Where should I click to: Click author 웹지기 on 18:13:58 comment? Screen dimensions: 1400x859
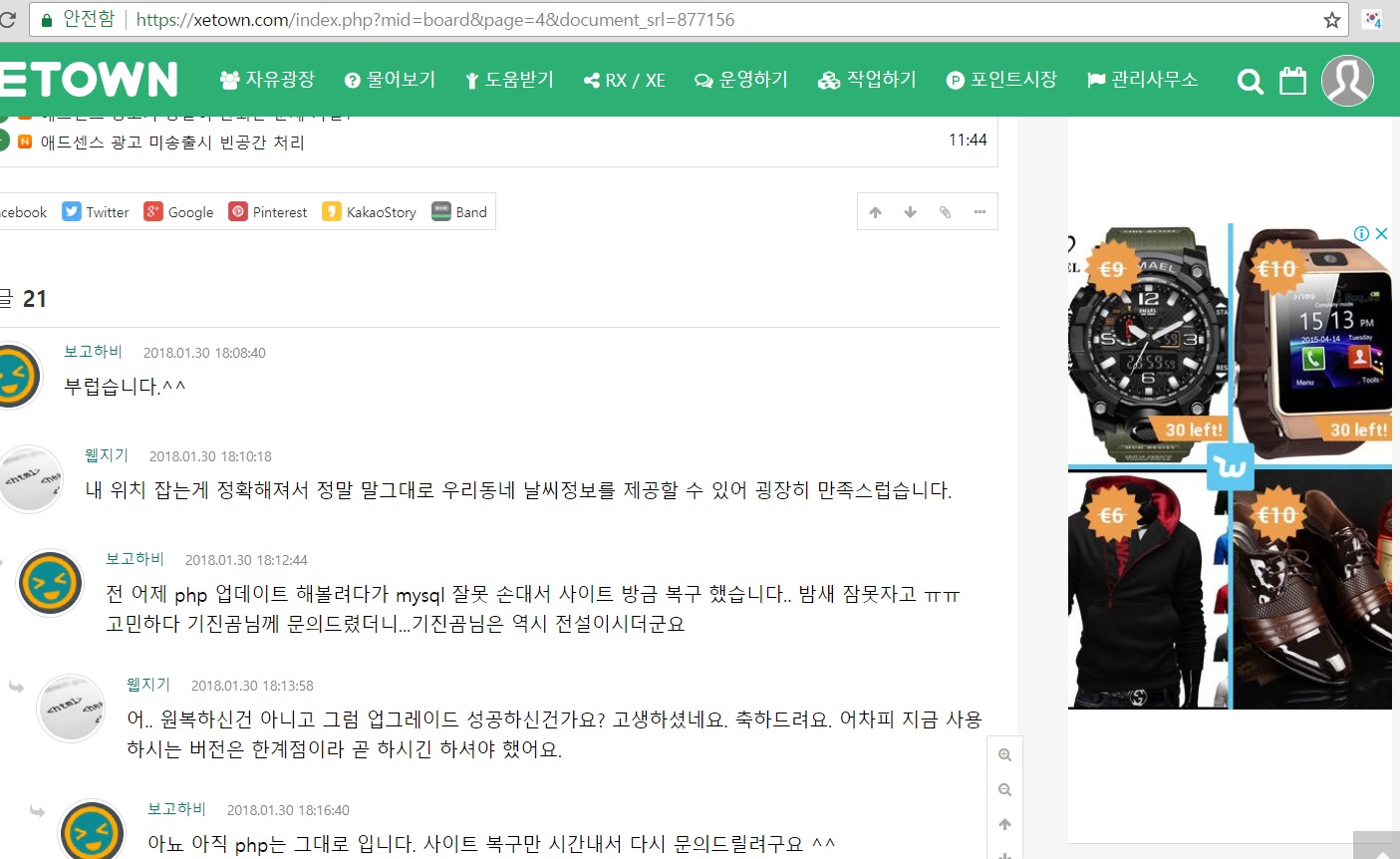coord(148,685)
